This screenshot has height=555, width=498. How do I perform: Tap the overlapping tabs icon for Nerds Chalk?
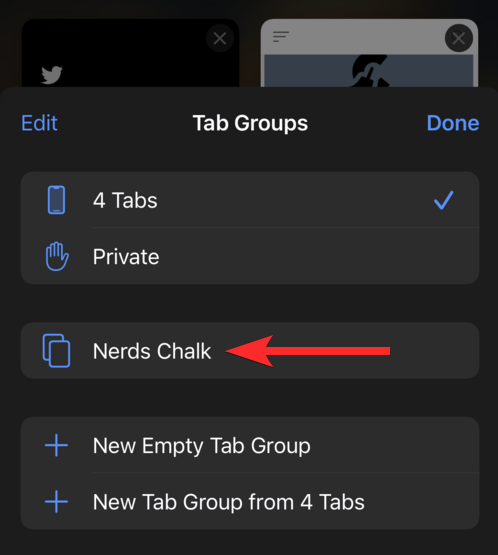tap(56, 351)
